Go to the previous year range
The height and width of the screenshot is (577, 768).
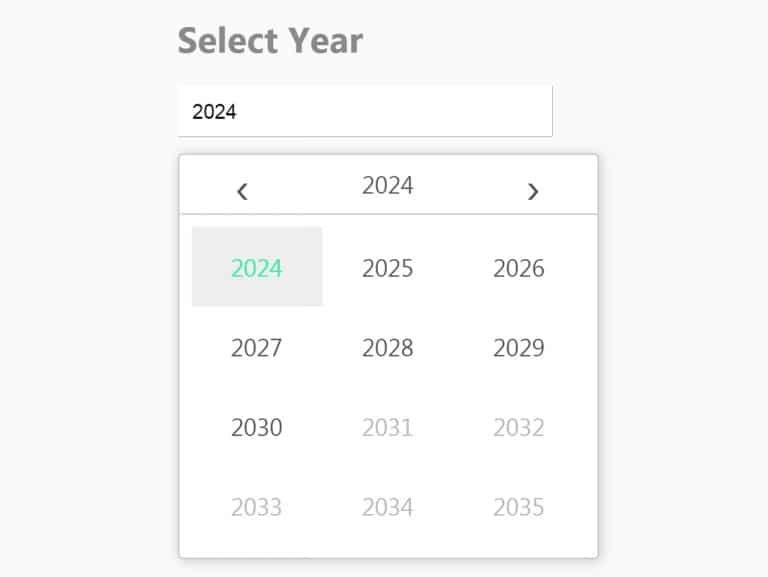pyautogui.click(x=242, y=190)
